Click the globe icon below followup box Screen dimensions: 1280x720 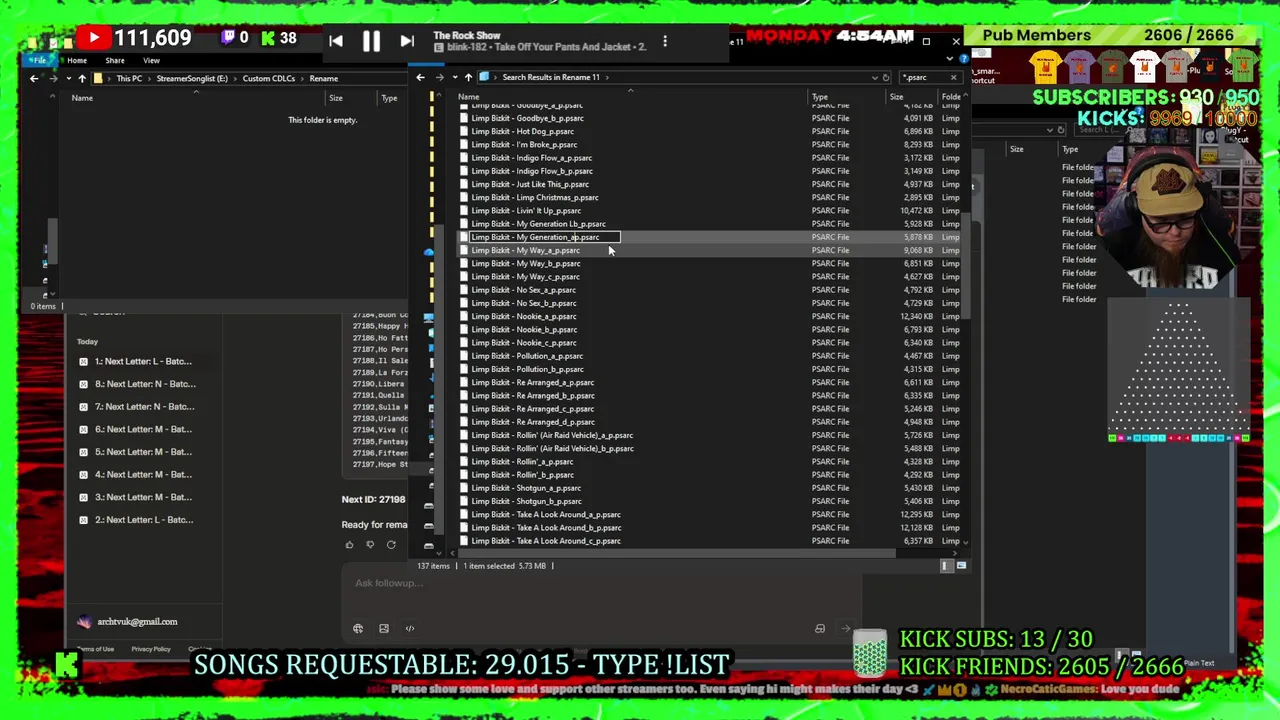[x=358, y=628]
